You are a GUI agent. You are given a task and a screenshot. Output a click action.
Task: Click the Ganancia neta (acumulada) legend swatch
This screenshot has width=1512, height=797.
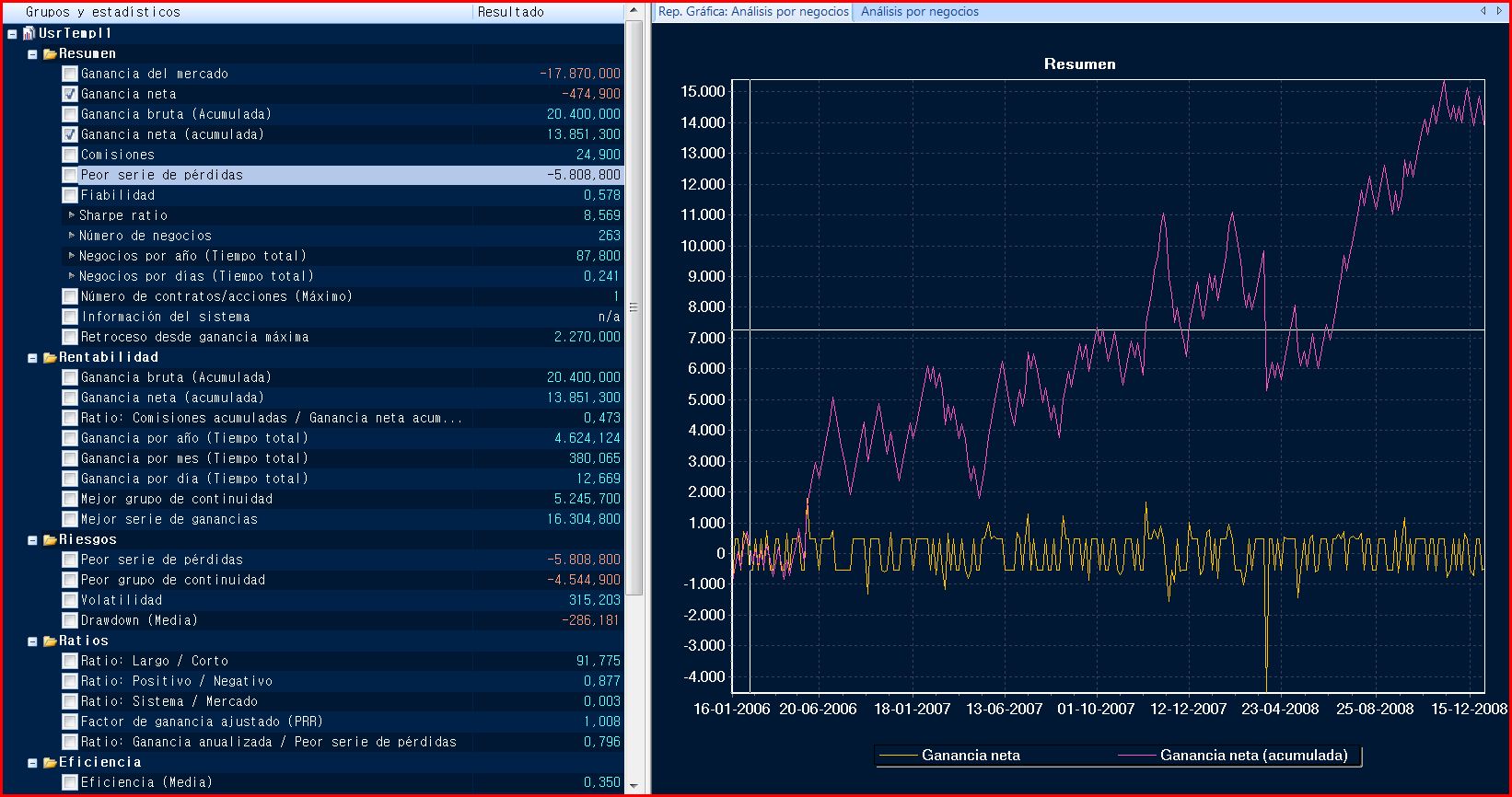[x=1136, y=756]
